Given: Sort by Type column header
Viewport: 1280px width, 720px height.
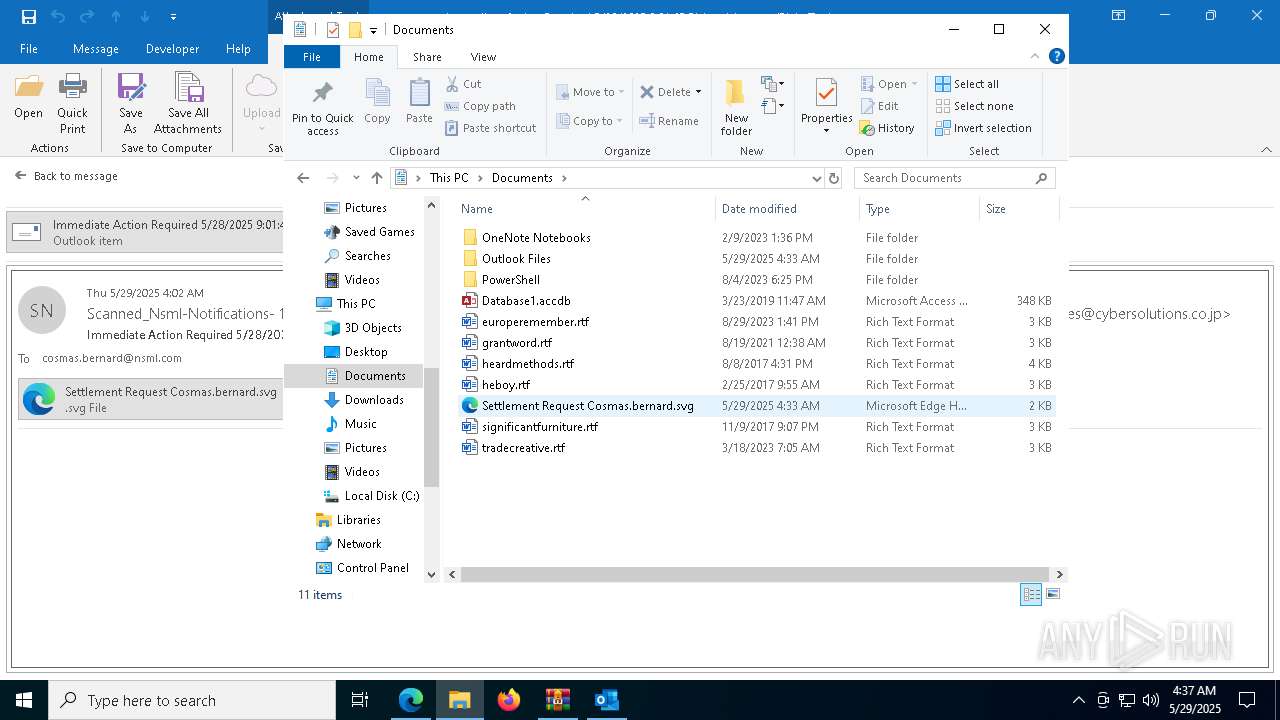Looking at the screenshot, I should 919,209.
